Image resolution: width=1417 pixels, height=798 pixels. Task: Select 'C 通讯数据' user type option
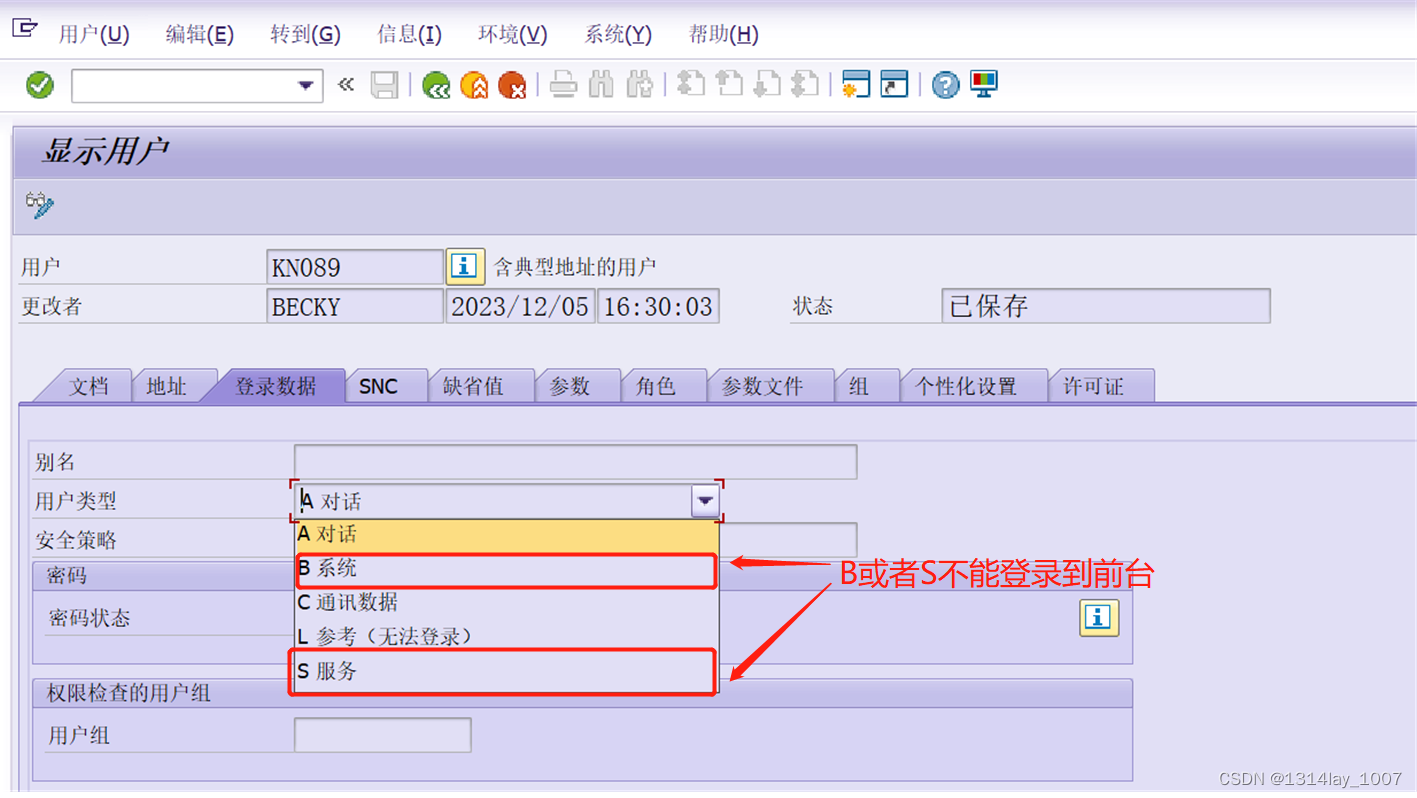(x=507, y=603)
